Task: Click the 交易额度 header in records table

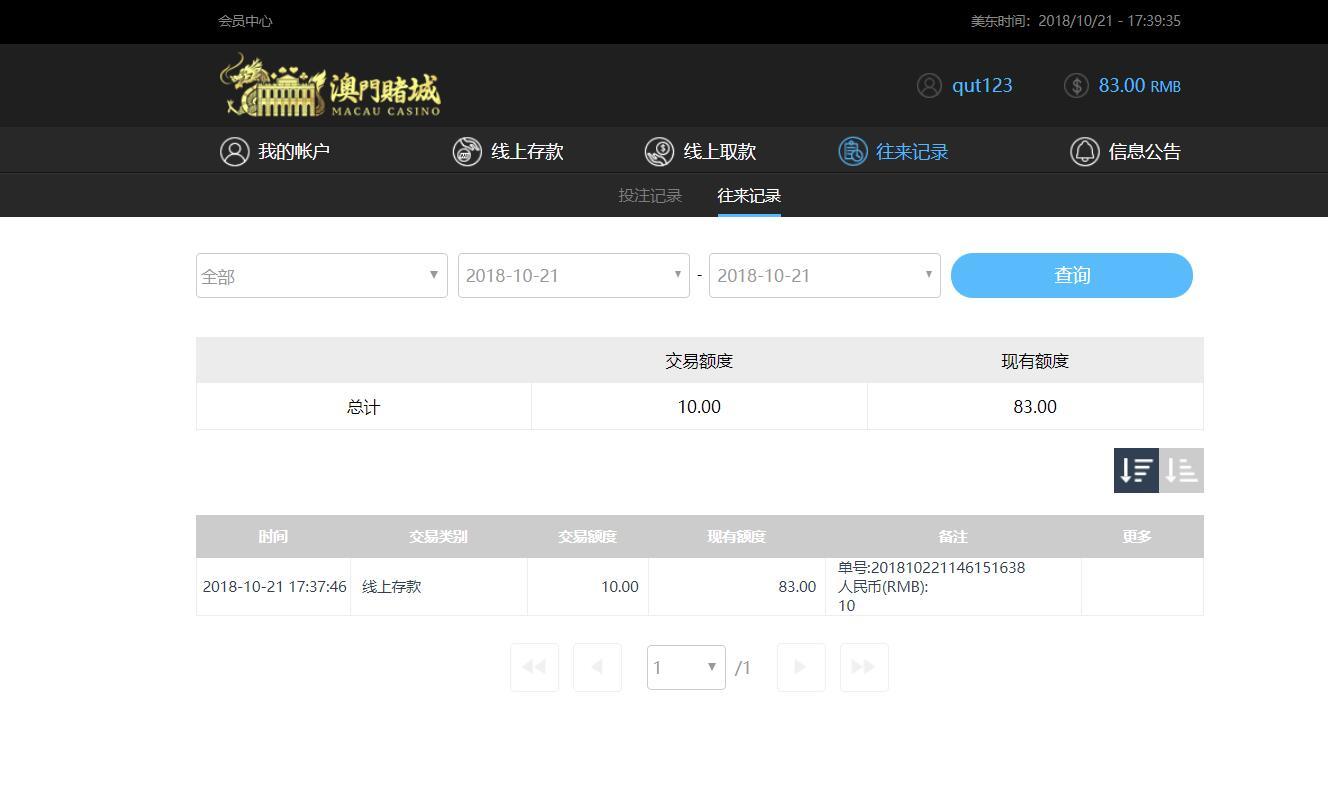Action: coord(587,537)
